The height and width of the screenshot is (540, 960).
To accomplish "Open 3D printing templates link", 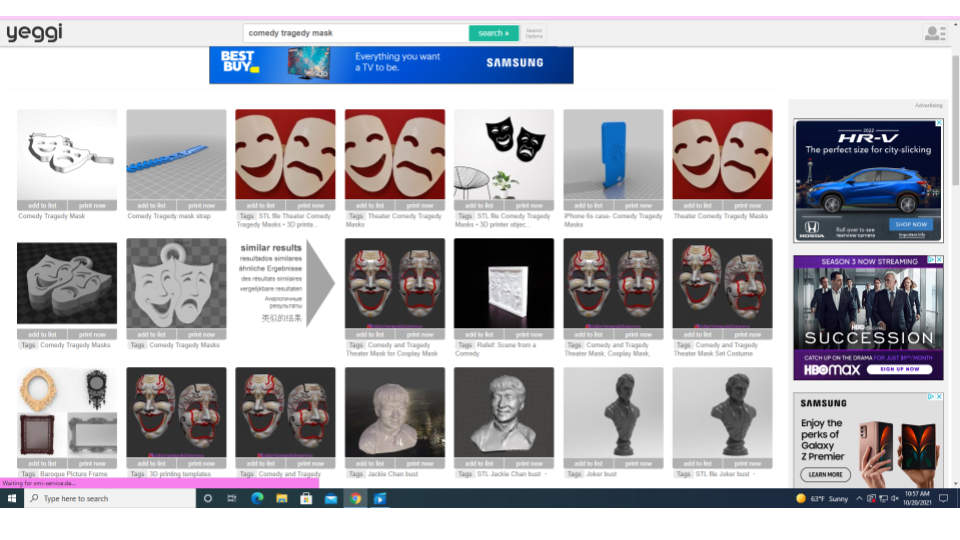I will [x=180, y=474].
